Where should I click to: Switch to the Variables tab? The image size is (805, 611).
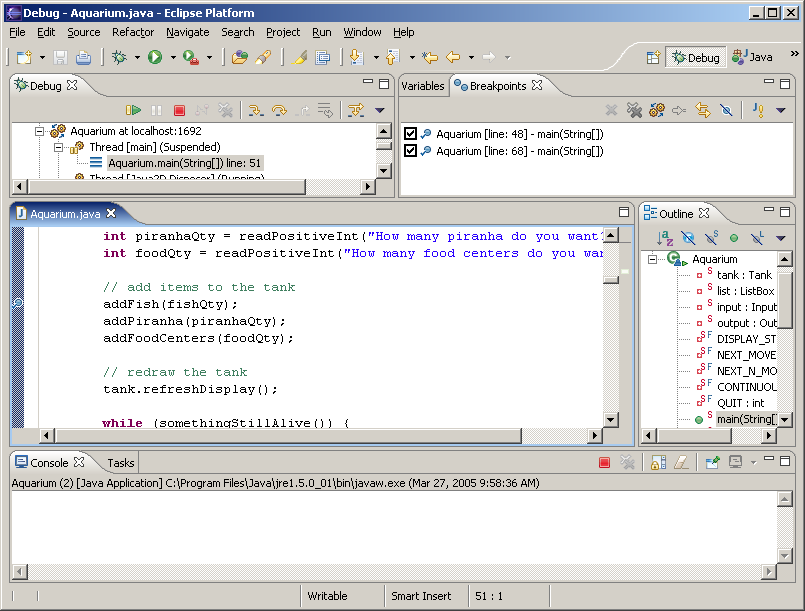(x=422, y=86)
